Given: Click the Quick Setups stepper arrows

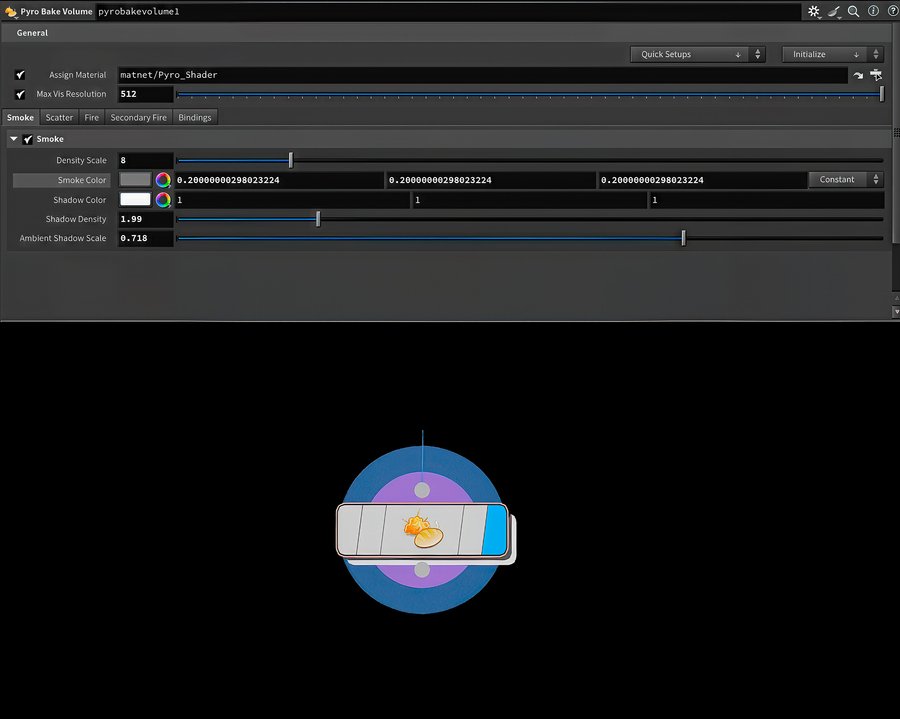Looking at the screenshot, I should [758, 55].
